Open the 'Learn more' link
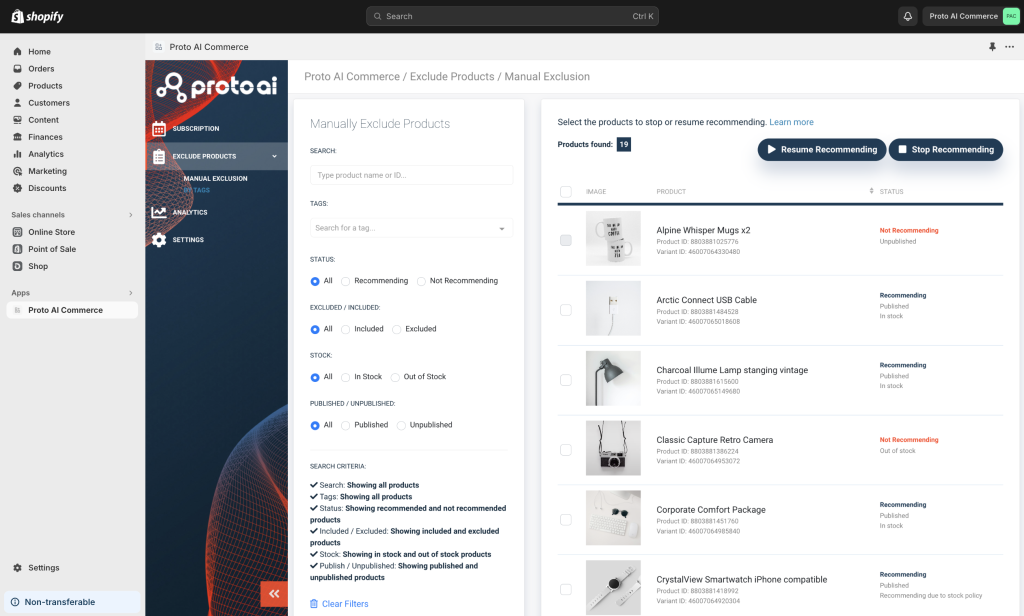 [x=790, y=121]
